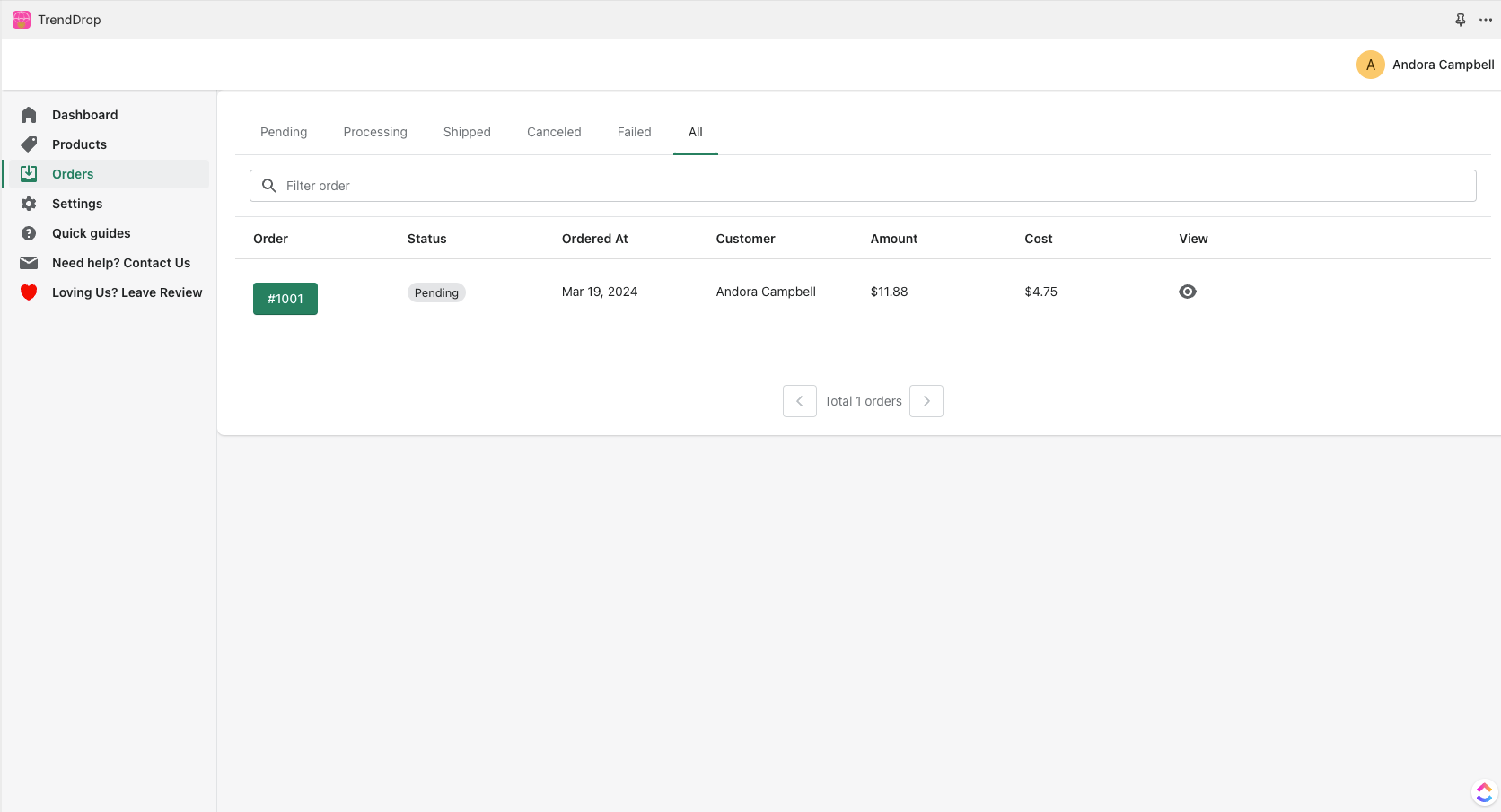The height and width of the screenshot is (812, 1501).
Task: Click the TrendDrop app logo icon
Action: pyautogui.click(x=22, y=20)
